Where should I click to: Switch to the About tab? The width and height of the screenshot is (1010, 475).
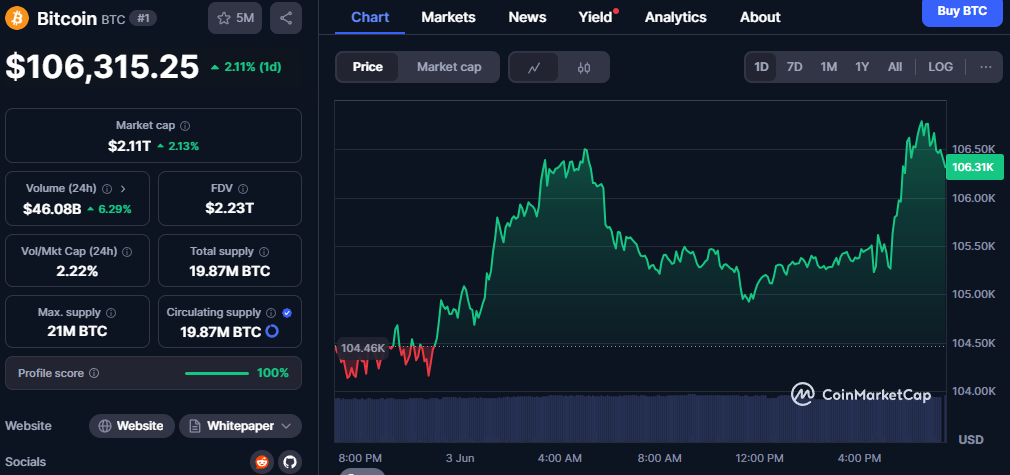tap(760, 17)
